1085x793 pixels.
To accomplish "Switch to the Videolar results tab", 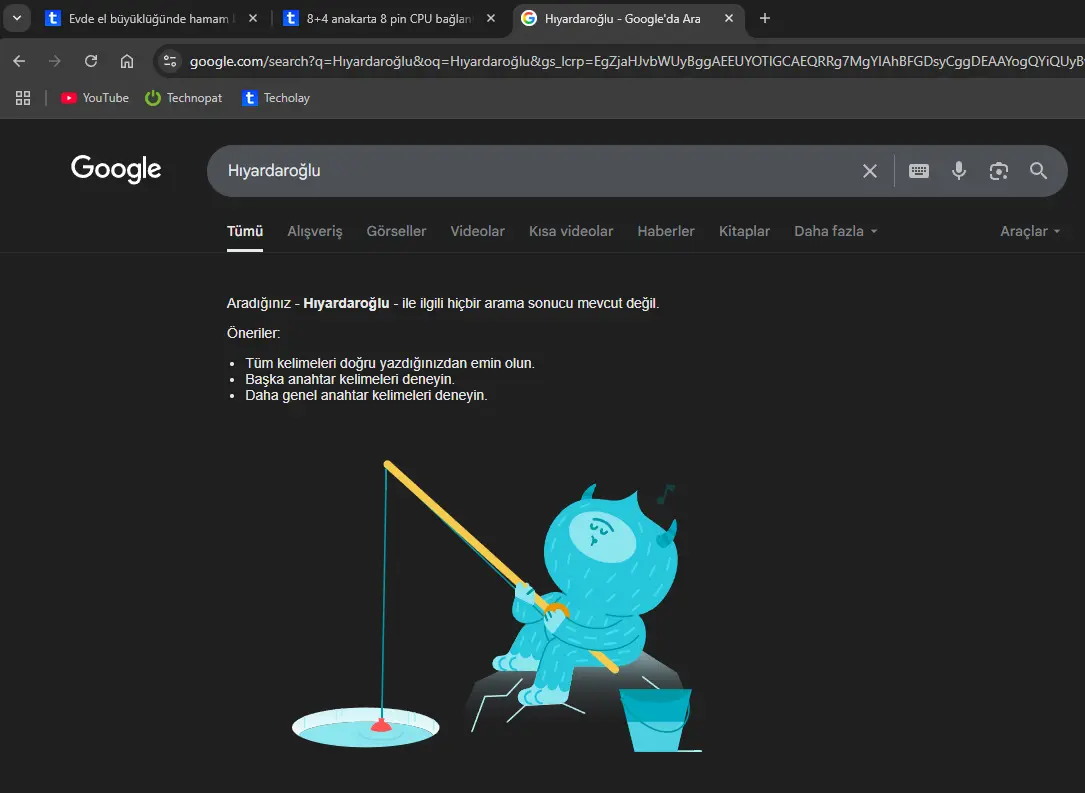I will point(477,232).
